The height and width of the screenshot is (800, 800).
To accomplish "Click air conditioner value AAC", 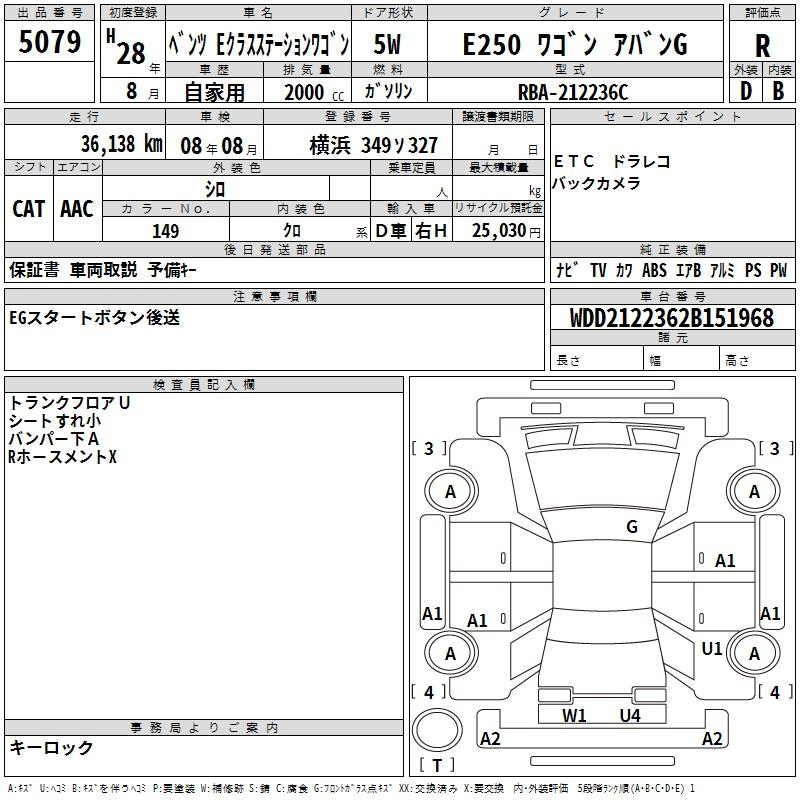I will (x=77, y=209).
